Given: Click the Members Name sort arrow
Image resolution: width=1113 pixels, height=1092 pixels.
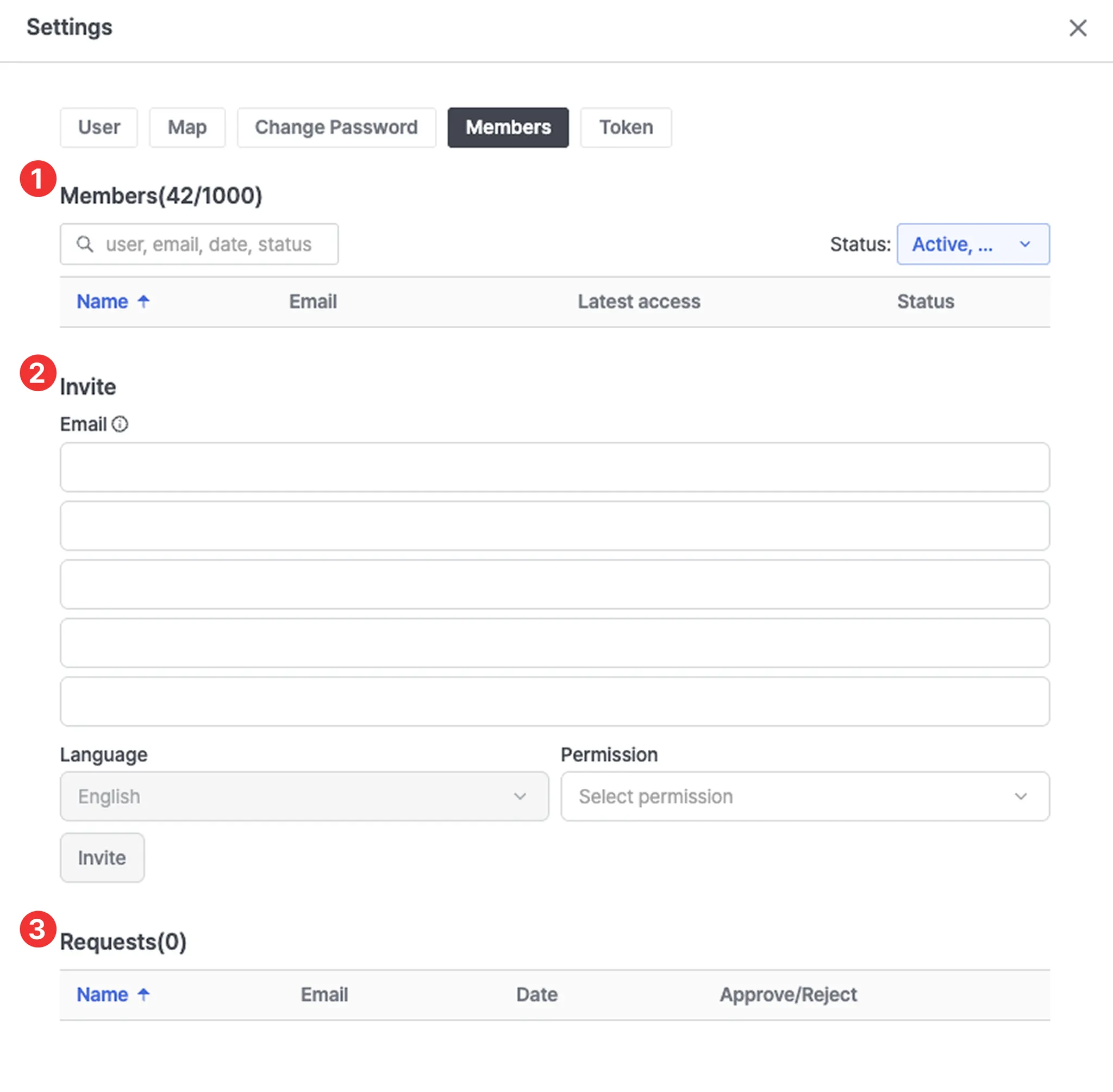Looking at the screenshot, I should [143, 302].
